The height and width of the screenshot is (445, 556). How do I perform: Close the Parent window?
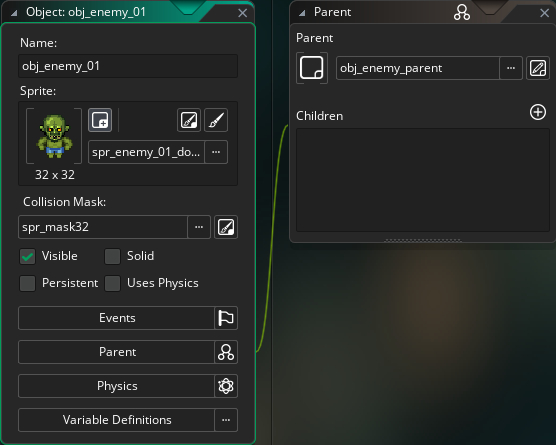[545, 13]
